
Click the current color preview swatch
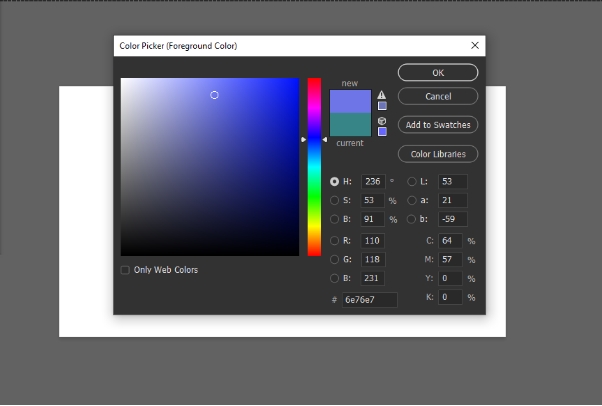pyautogui.click(x=350, y=124)
